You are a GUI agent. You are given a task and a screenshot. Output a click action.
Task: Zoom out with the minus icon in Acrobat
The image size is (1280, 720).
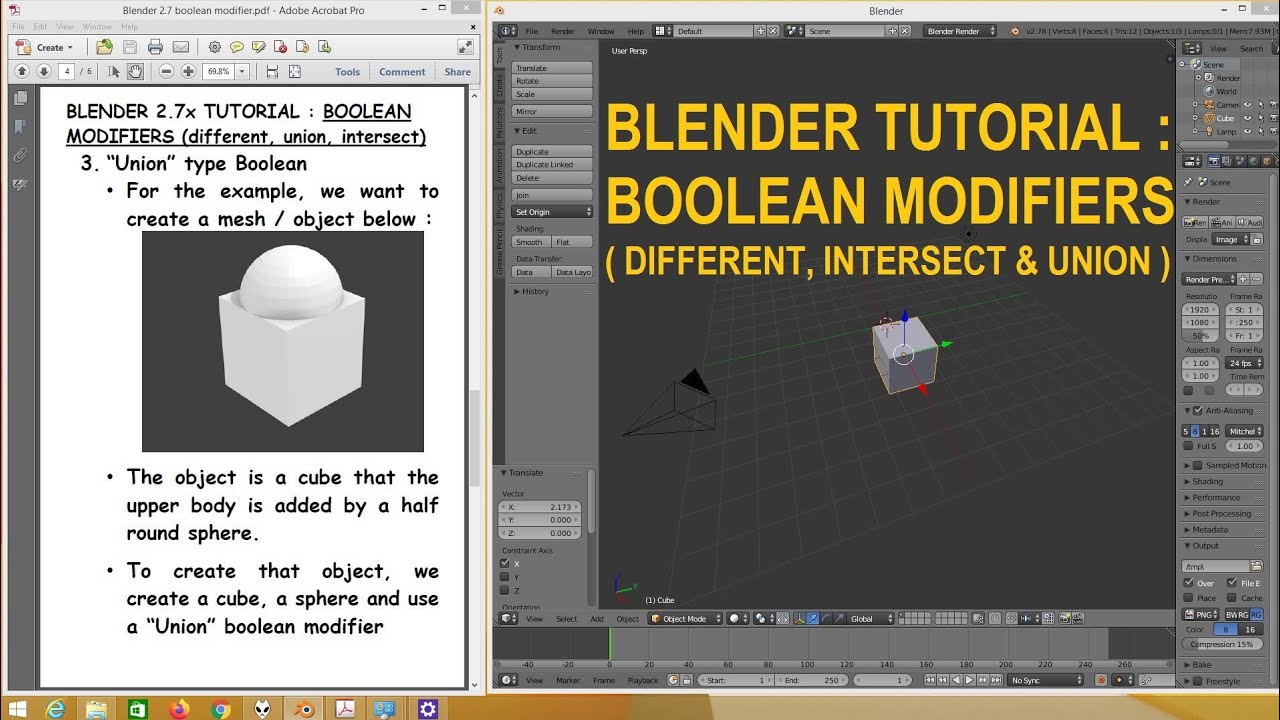point(166,71)
